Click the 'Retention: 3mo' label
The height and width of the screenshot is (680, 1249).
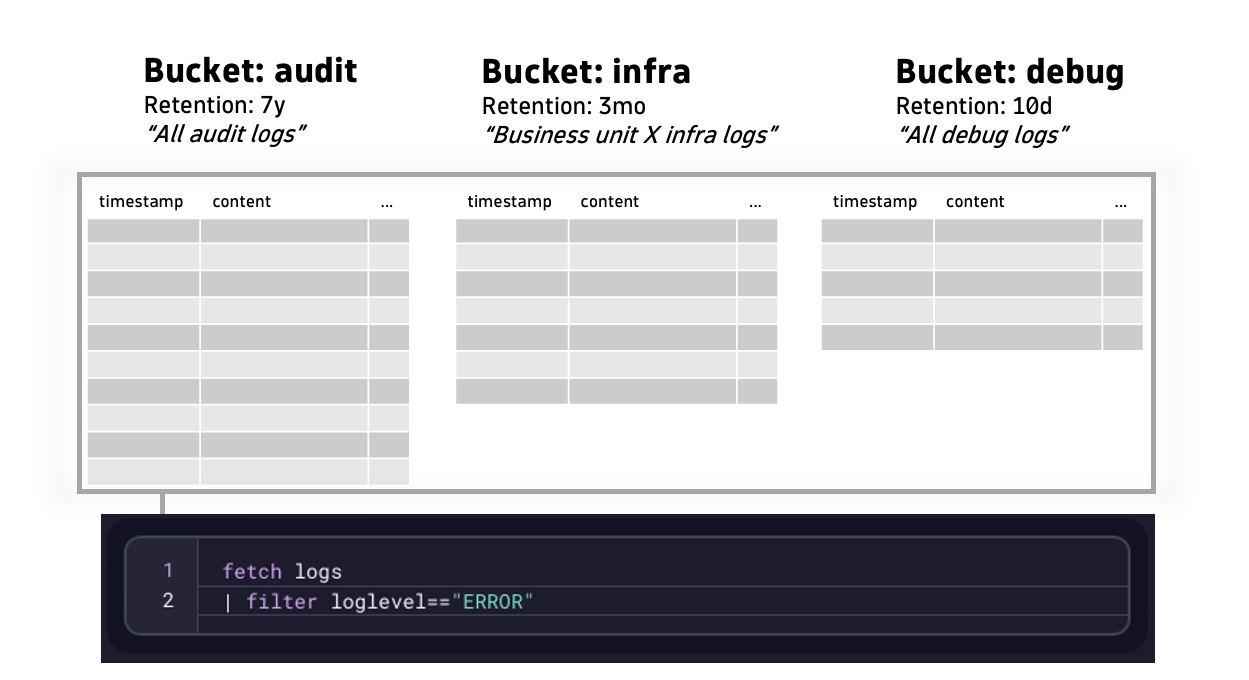pos(564,106)
